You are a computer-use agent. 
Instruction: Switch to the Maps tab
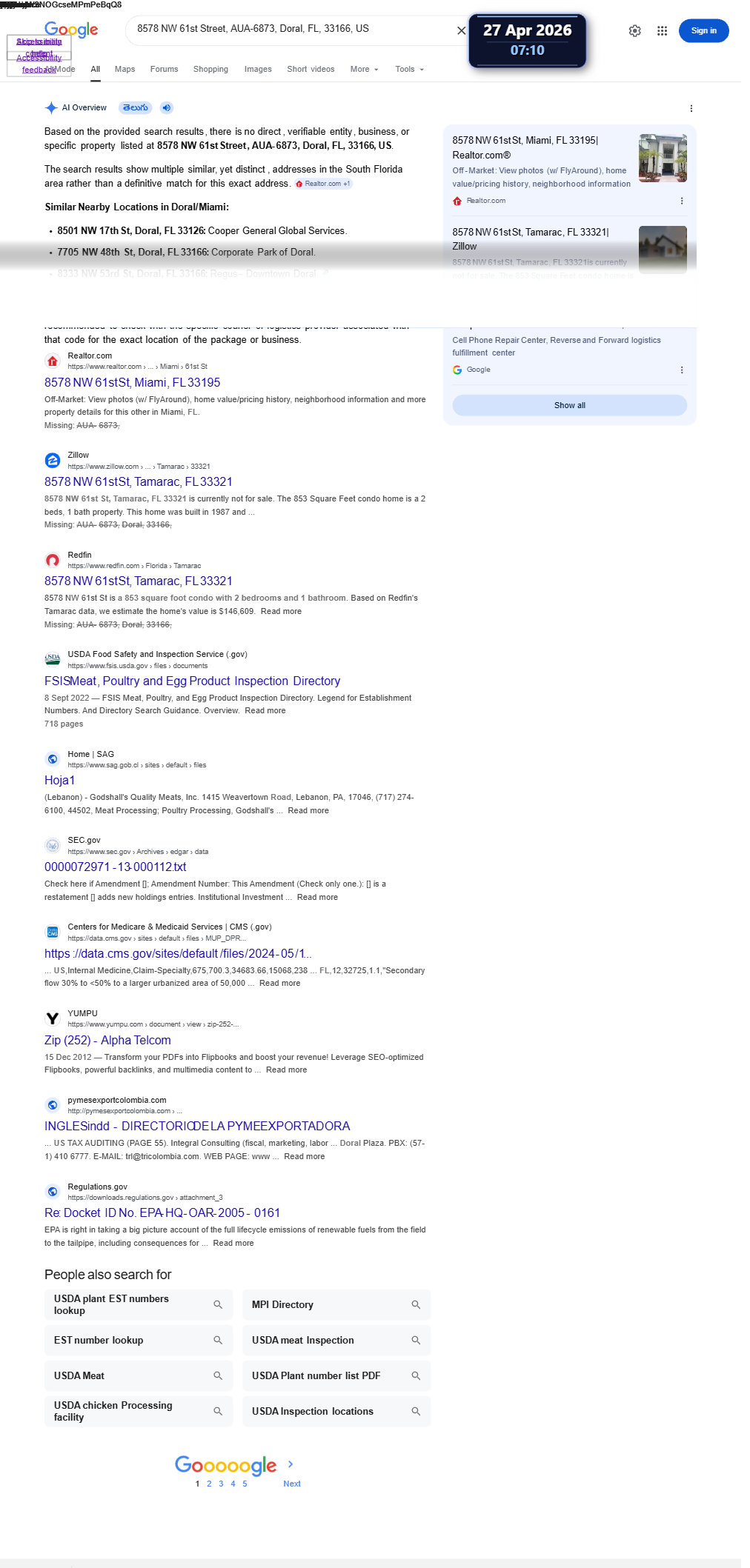pyautogui.click(x=125, y=70)
